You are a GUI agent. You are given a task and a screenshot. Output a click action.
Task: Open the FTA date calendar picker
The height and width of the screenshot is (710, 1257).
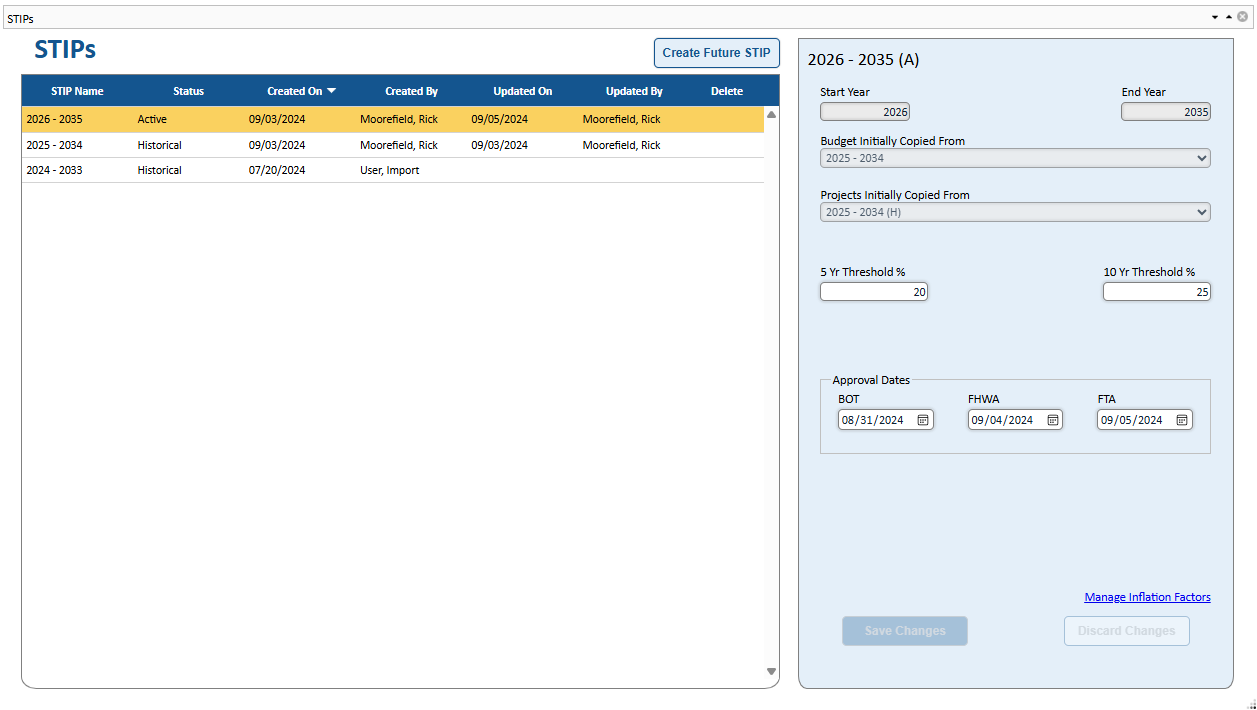coord(1182,420)
